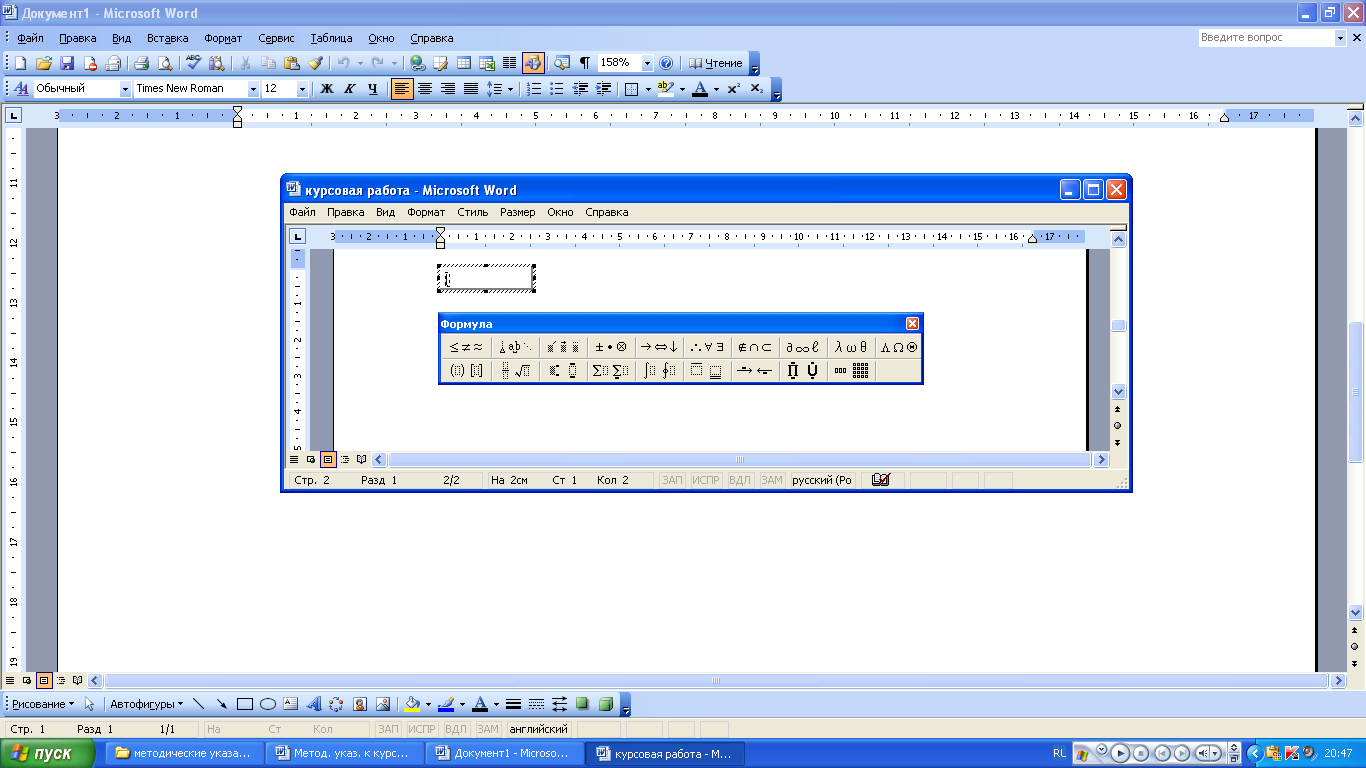This screenshot has height=768, width=1366.
Task: Open set theory symbols ∉ ∩ ⊂ palette
Action: tap(755, 347)
